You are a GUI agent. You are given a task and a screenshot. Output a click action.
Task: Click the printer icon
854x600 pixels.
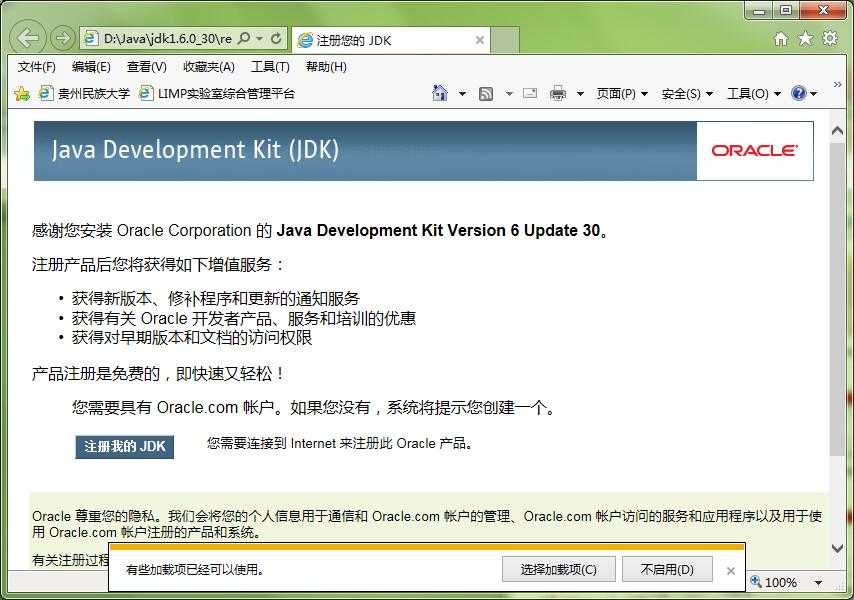[x=558, y=93]
